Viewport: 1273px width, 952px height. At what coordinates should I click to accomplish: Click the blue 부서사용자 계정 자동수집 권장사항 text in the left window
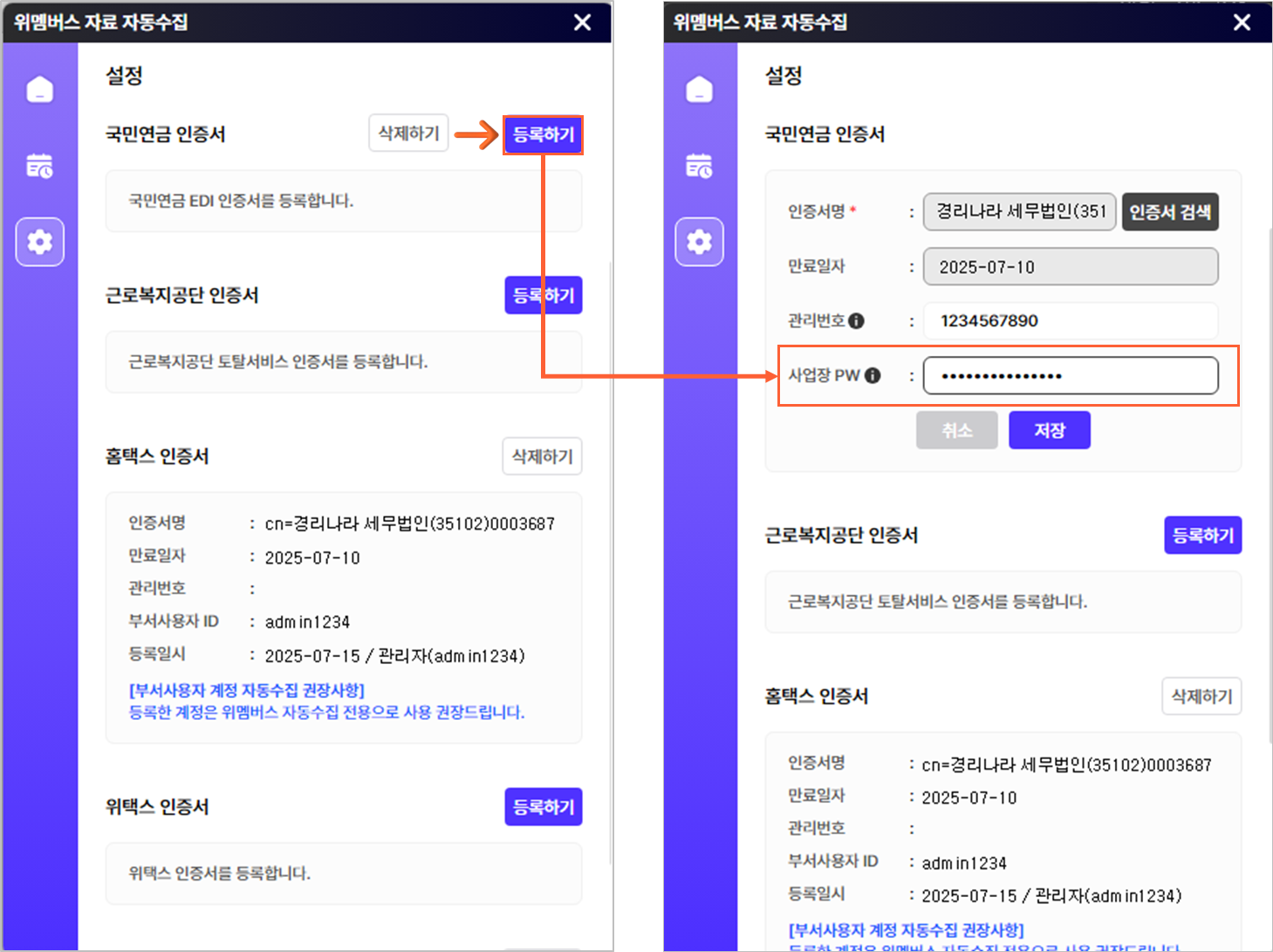[x=247, y=690]
